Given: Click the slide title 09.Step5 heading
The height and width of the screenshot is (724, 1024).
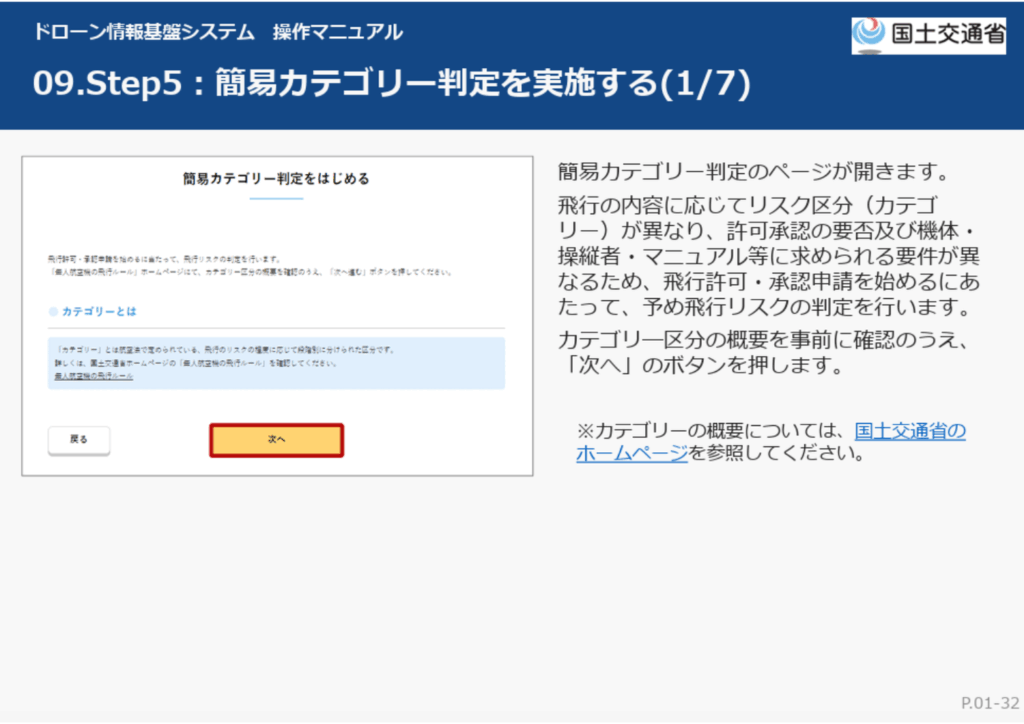Looking at the screenshot, I should click(391, 85).
